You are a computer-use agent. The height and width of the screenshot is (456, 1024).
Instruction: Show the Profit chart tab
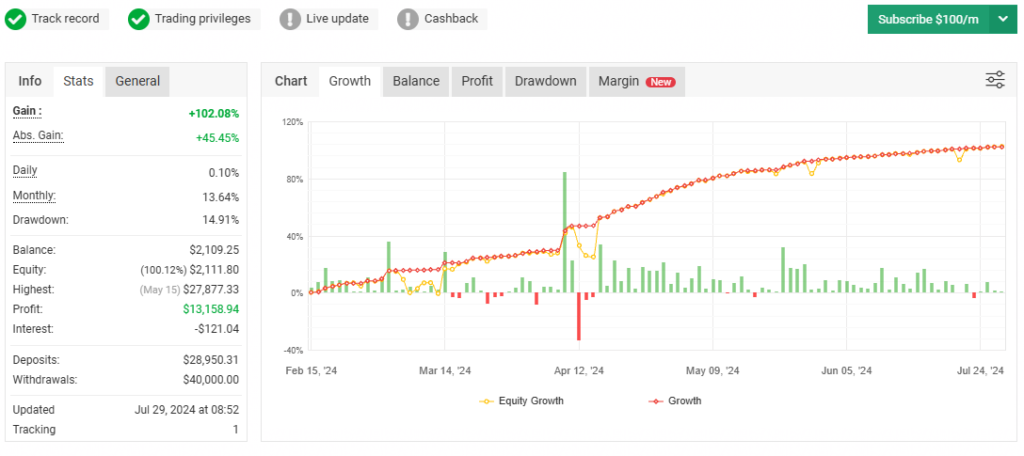pyautogui.click(x=477, y=81)
